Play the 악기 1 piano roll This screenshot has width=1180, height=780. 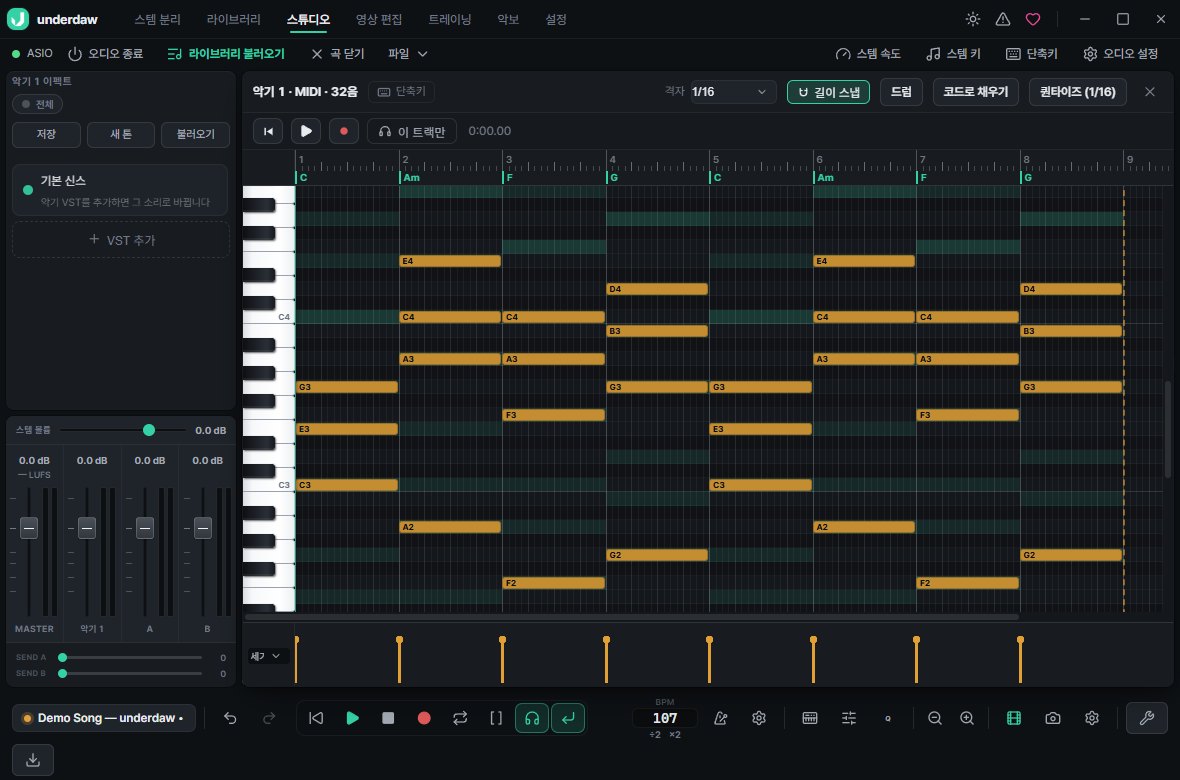coord(306,131)
